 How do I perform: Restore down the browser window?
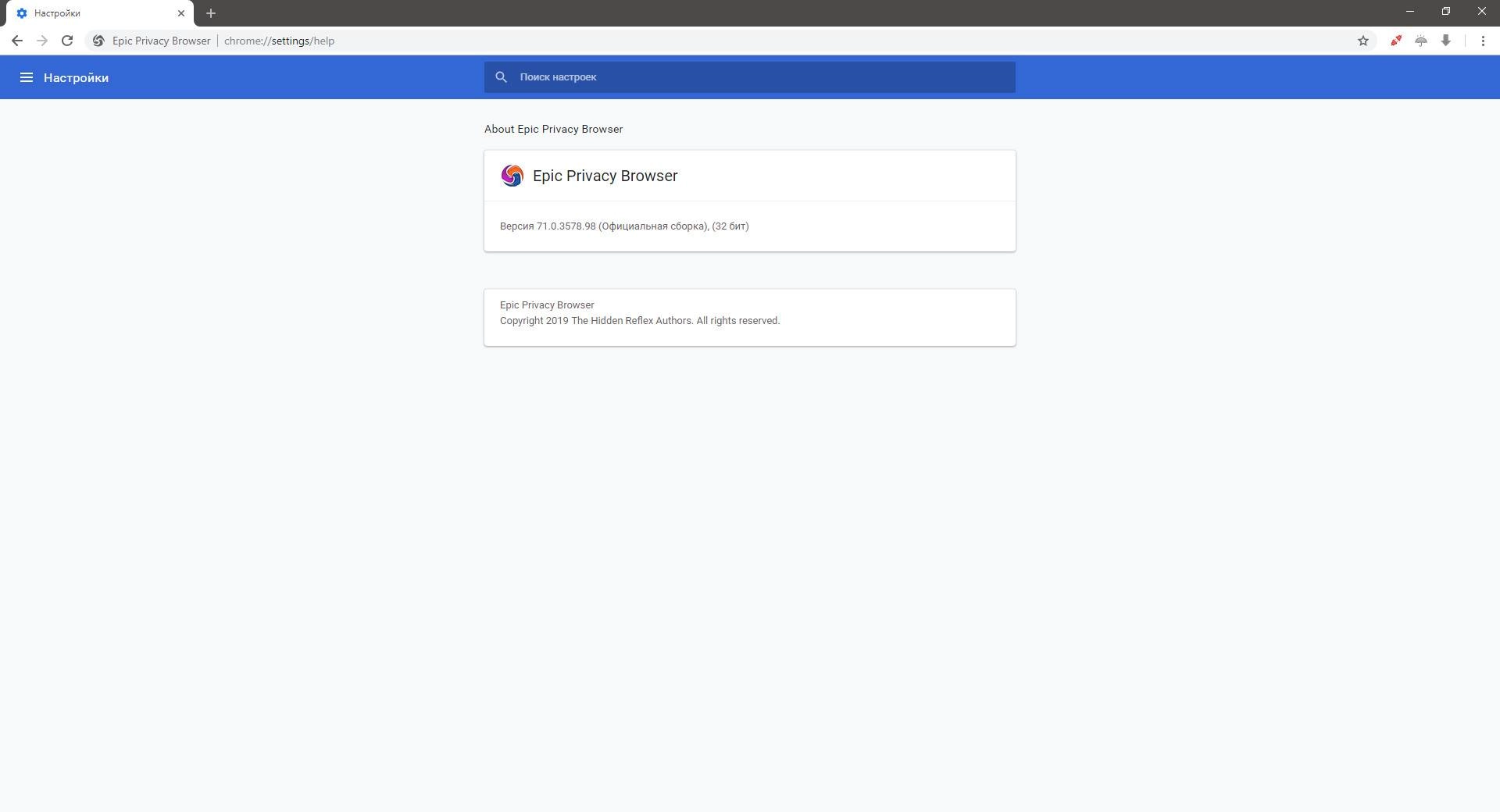click(x=1446, y=12)
